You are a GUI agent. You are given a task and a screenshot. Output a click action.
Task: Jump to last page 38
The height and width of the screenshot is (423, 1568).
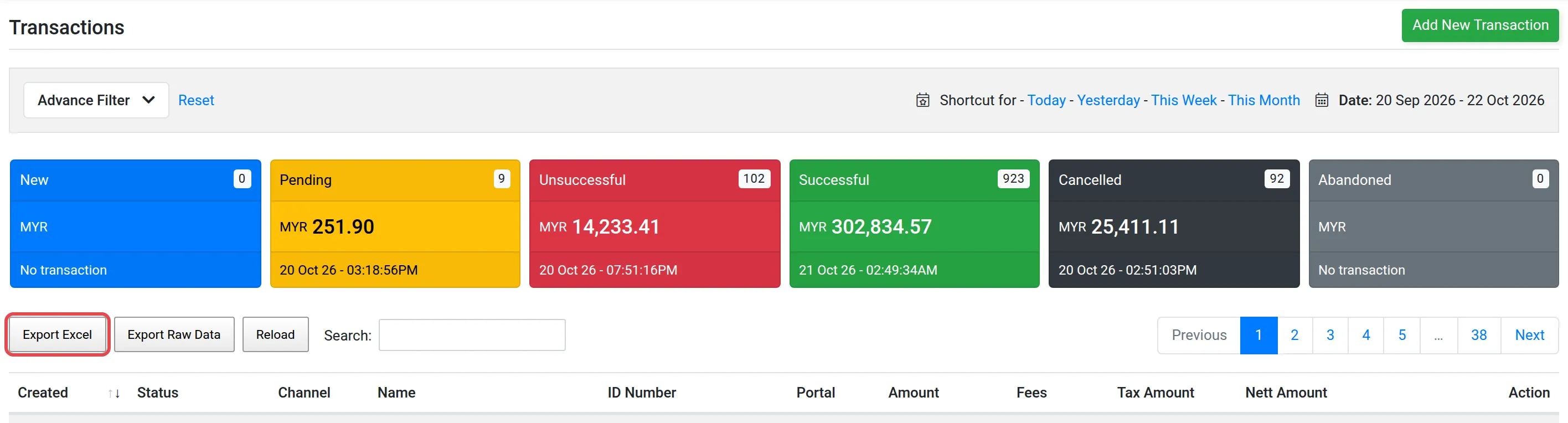[x=1479, y=336]
